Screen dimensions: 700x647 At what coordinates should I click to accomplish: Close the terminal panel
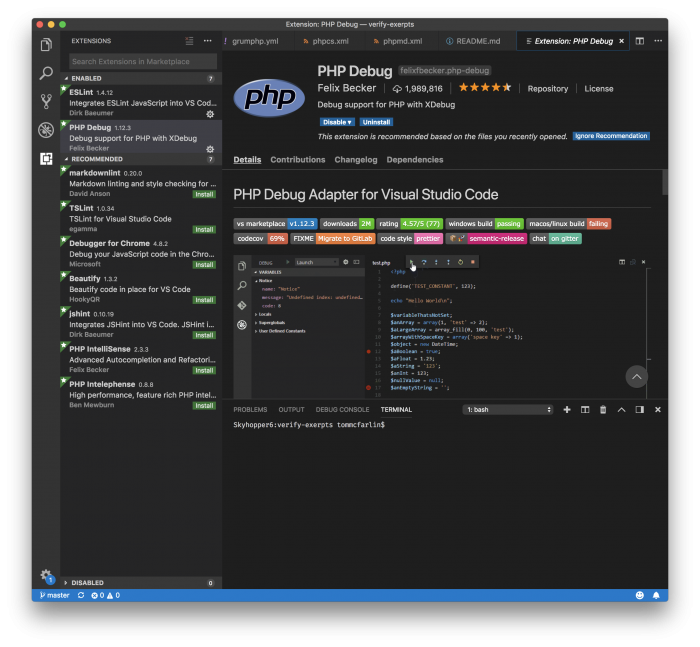pos(658,409)
